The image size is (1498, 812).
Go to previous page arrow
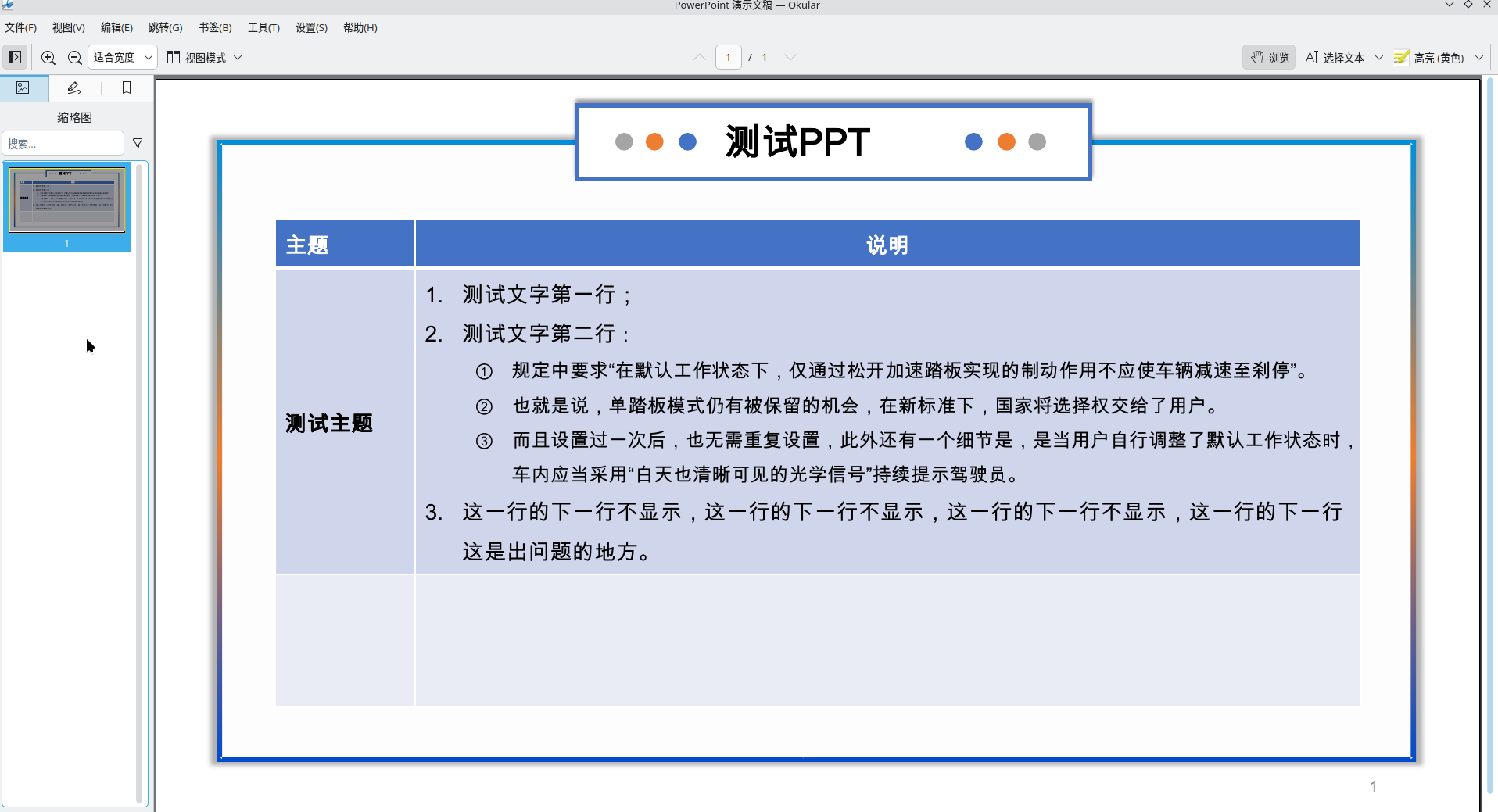700,57
